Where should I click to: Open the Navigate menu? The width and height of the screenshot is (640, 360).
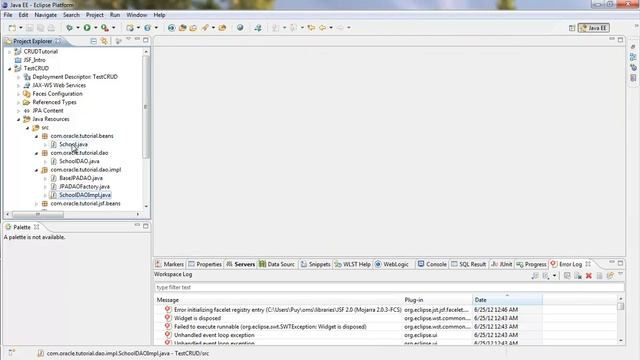point(46,15)
